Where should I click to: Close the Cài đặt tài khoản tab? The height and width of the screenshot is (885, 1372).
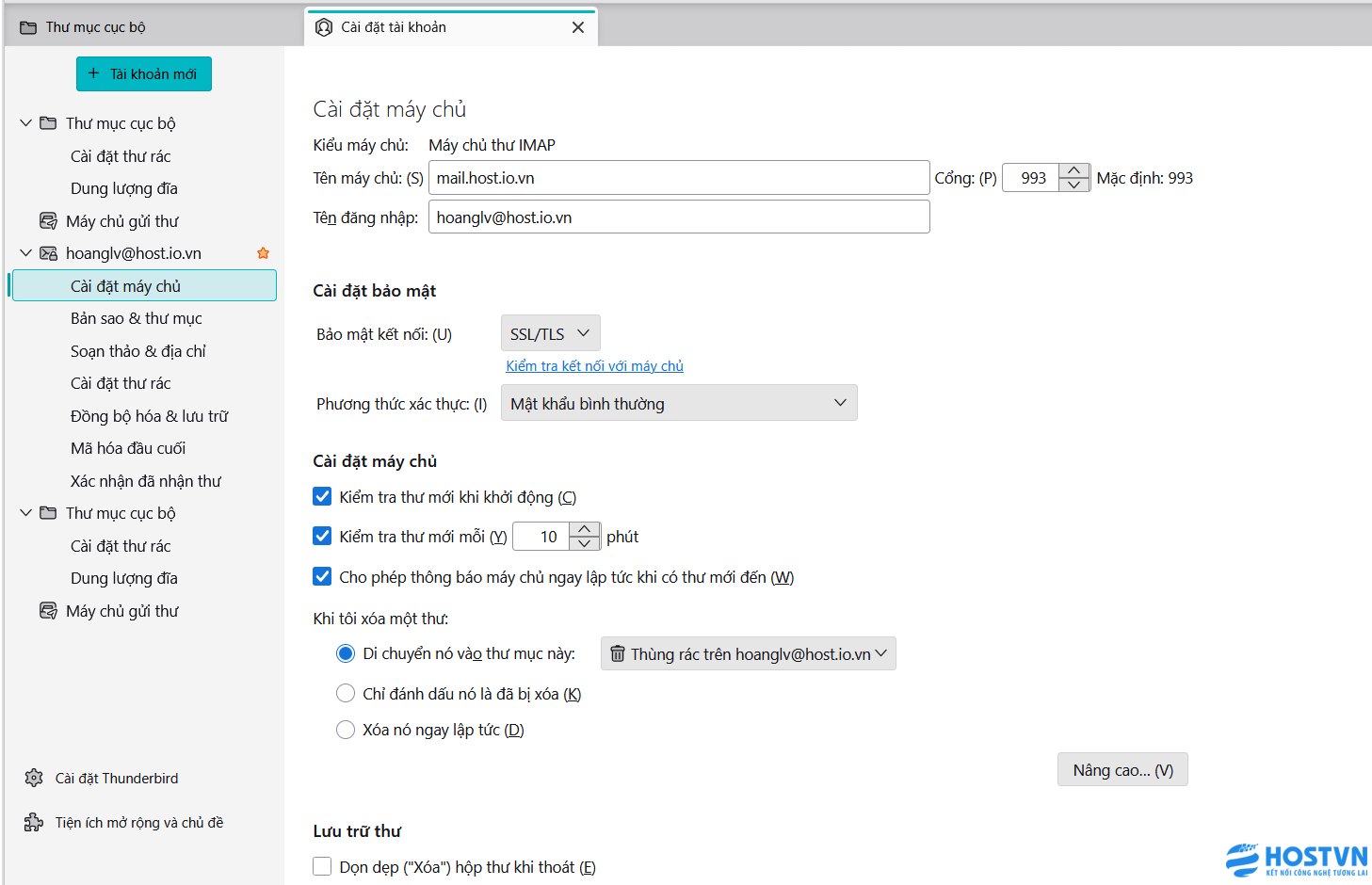(x=578, y=27)
